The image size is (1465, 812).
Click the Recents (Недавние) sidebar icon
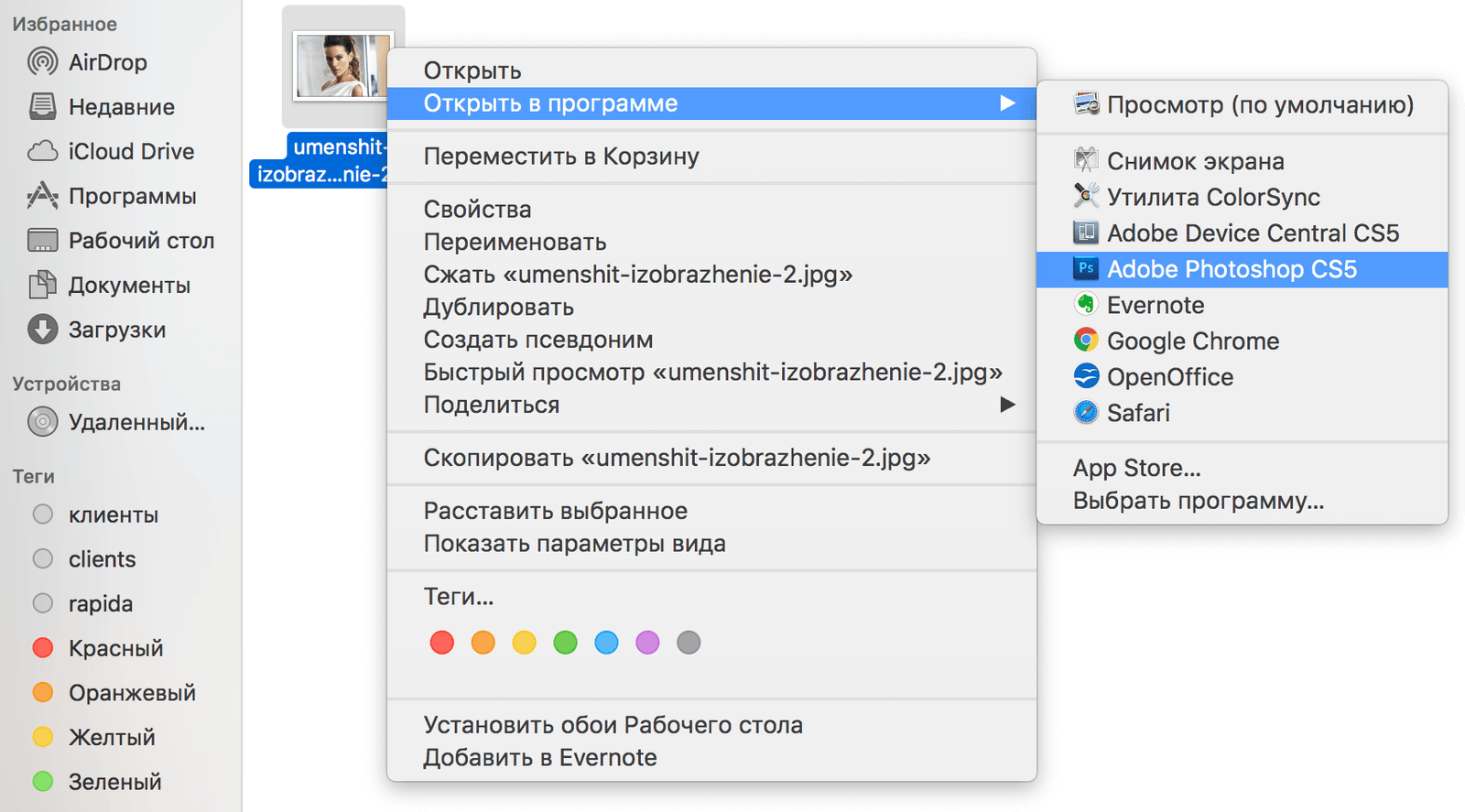[42, 106]
